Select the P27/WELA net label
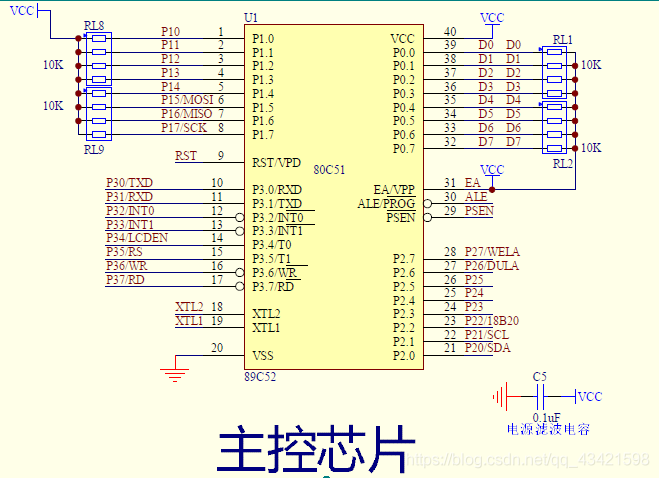Viewport: 659px width, 478px height. click(x=489, y=252)
